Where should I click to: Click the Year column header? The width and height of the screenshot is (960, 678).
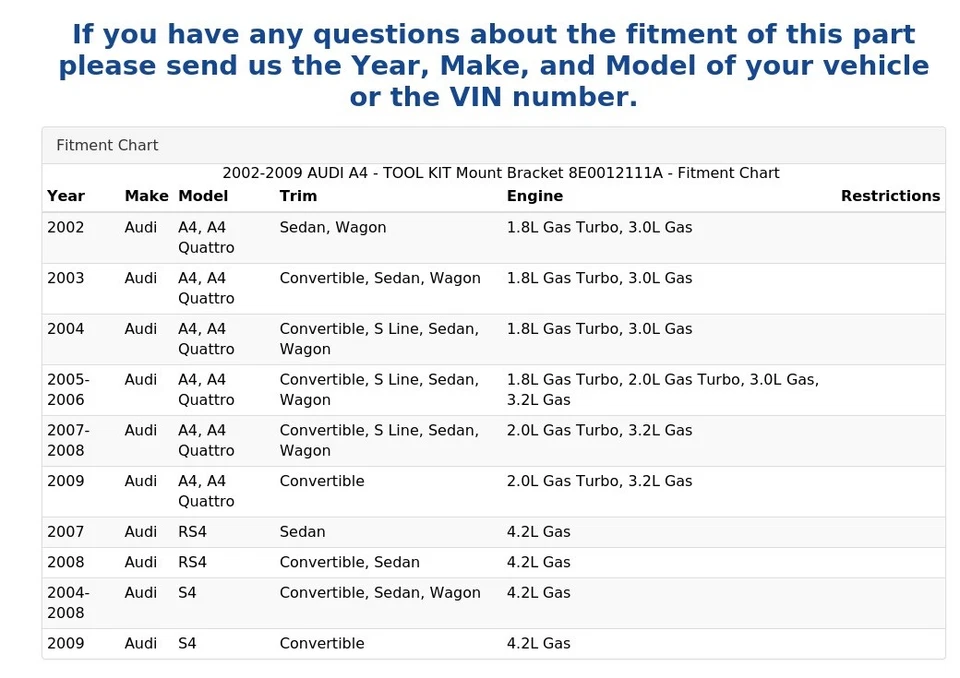66,196
